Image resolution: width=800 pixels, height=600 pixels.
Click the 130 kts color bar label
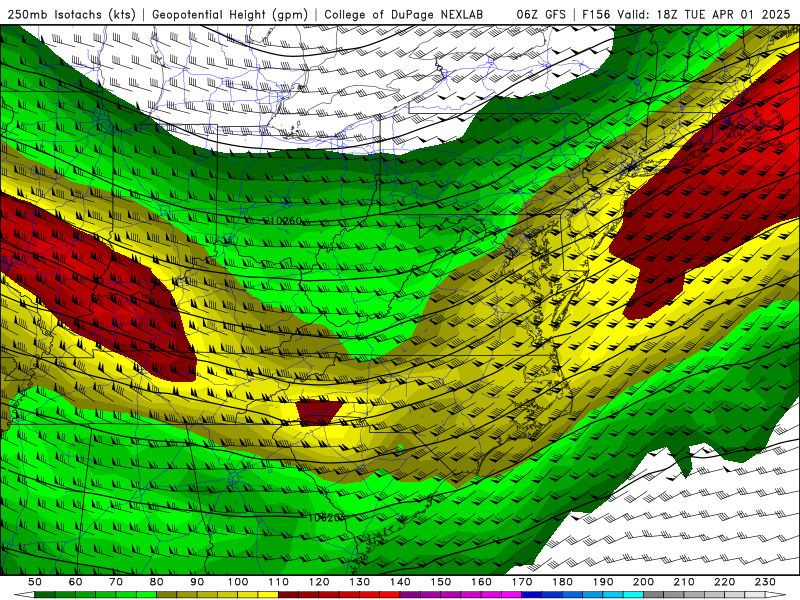coord(360,582)
